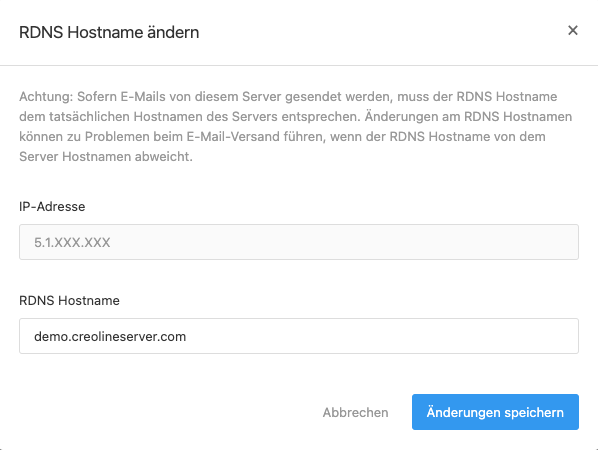
Task: Focus the RDNS Hostname input field
Action: coord(299,336)
